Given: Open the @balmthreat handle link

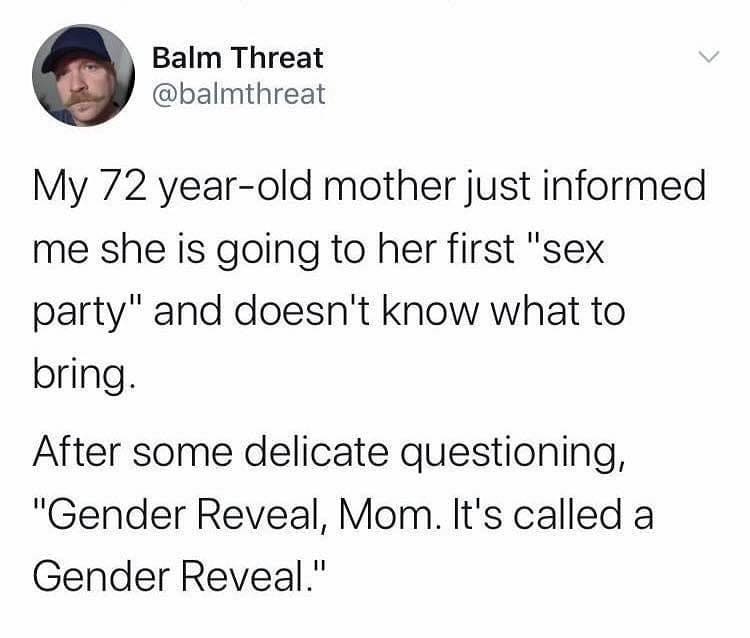Looking at the screenshot, I should tap(239, 94).
